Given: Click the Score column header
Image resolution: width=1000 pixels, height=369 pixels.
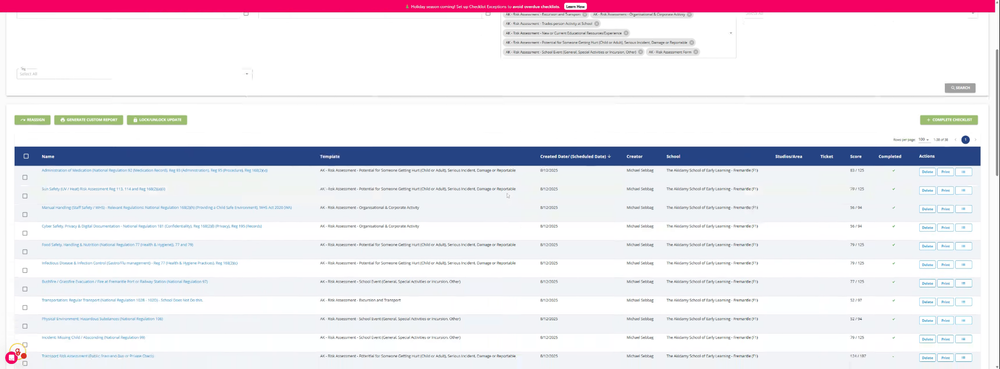Looking at the screenshot, I should tap(856, 156).
